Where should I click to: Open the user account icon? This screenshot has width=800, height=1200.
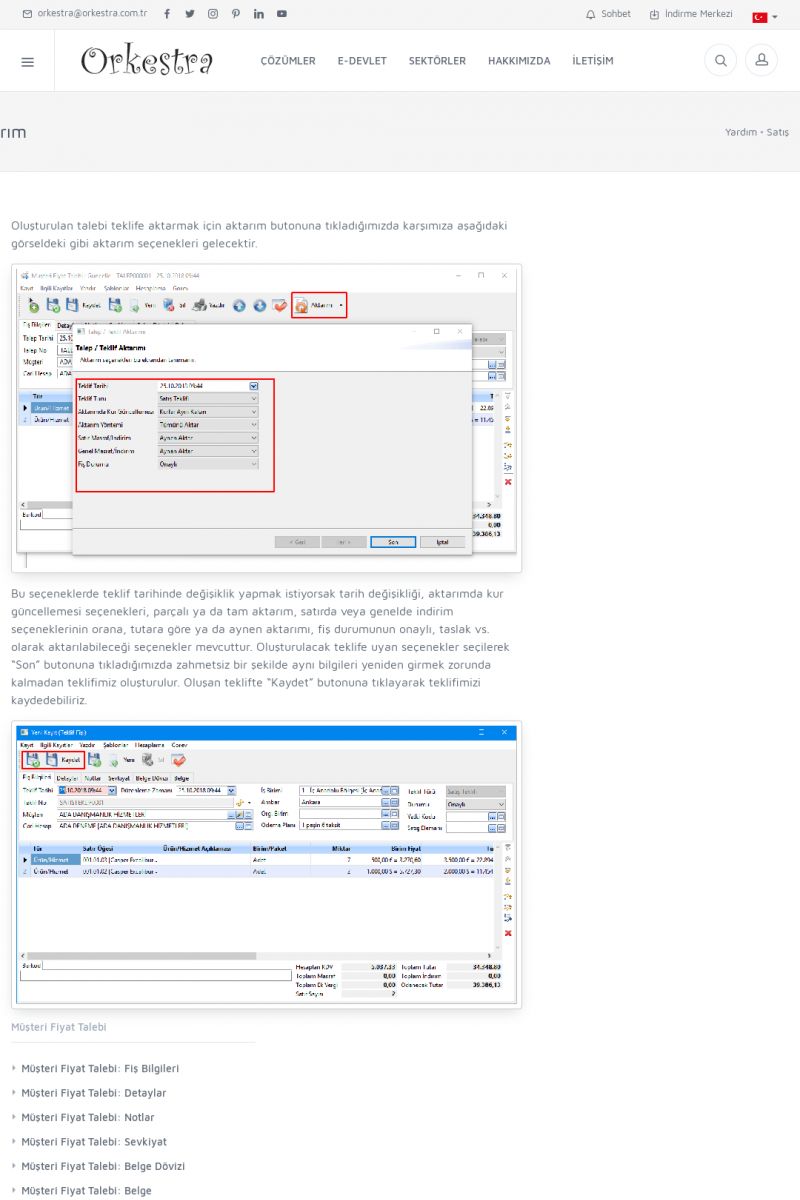[761, 61]
